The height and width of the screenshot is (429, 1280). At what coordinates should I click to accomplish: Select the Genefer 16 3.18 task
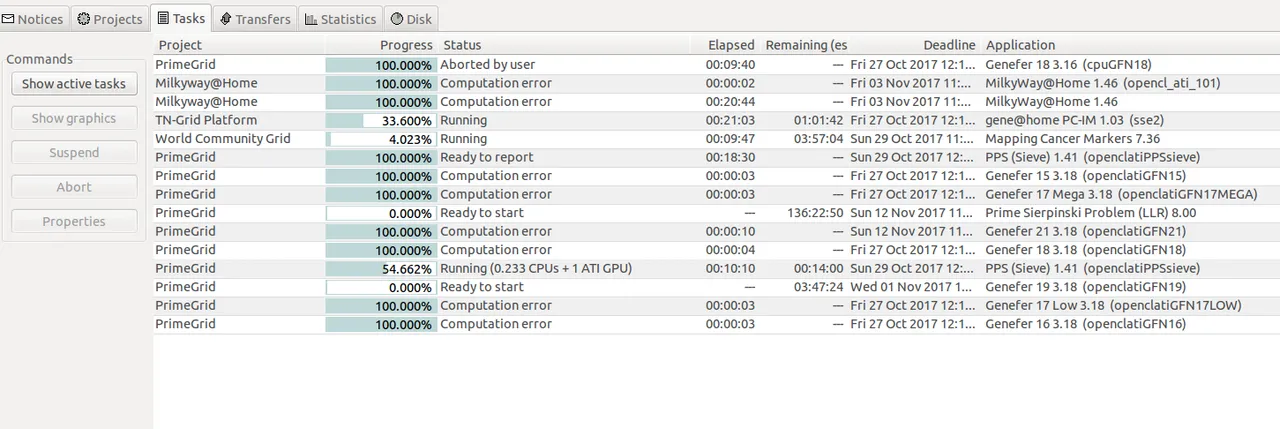click(x=717, y=324)
